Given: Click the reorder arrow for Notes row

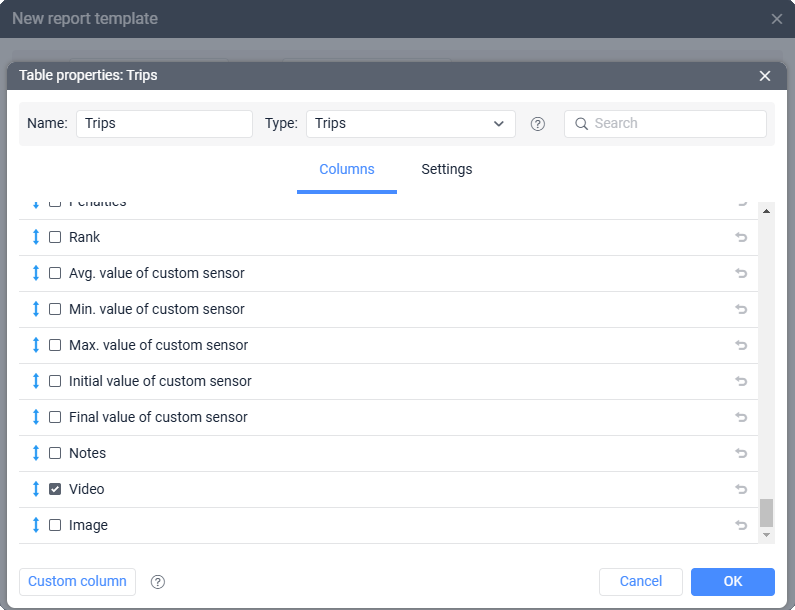Looking at the screenshot, I should [36, 453].
